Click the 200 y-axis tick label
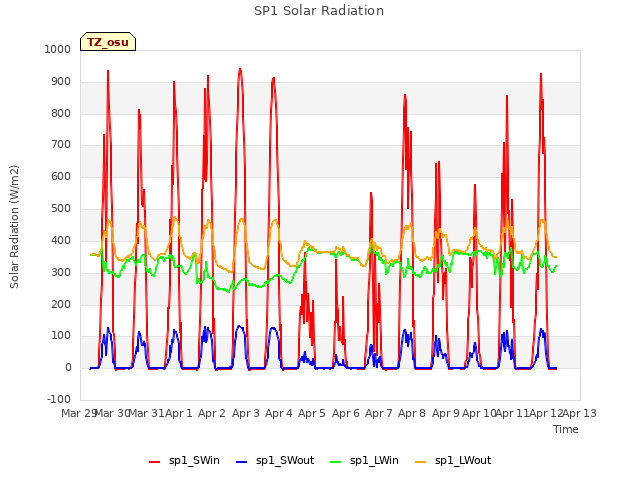 (61, 304)
